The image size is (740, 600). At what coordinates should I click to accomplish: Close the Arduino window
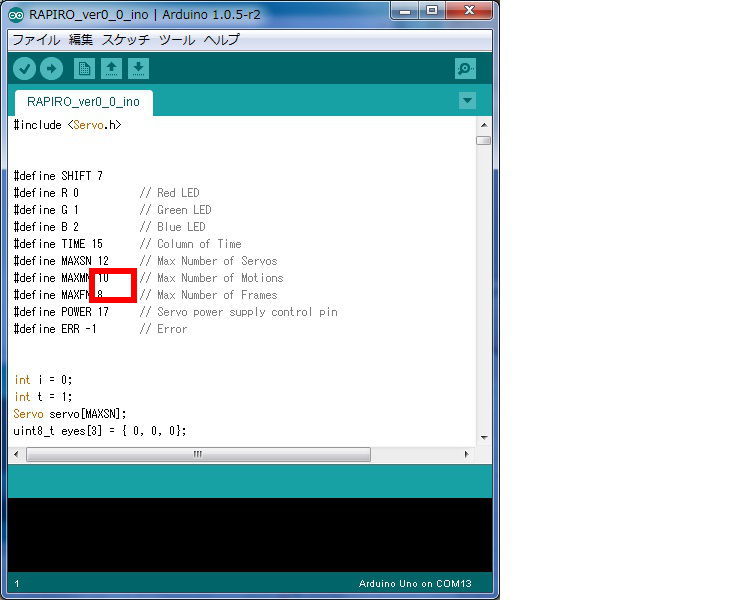pos(469,11)
